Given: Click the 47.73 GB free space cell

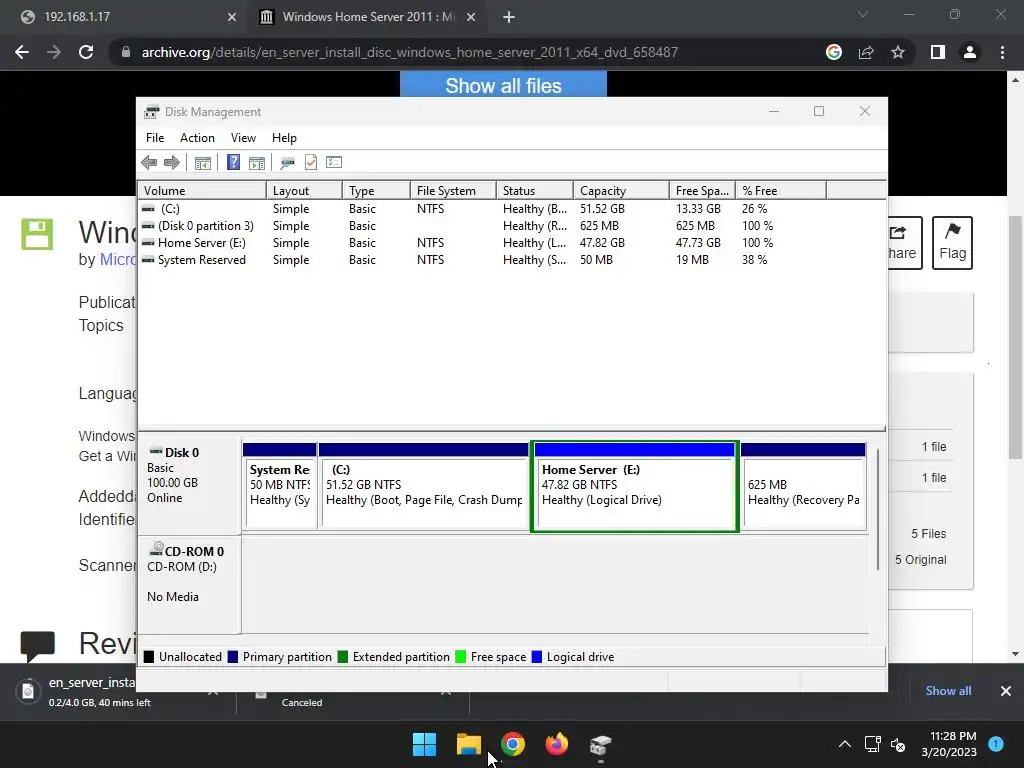Looking at the screenshot, I should click(x=698, y=243).
